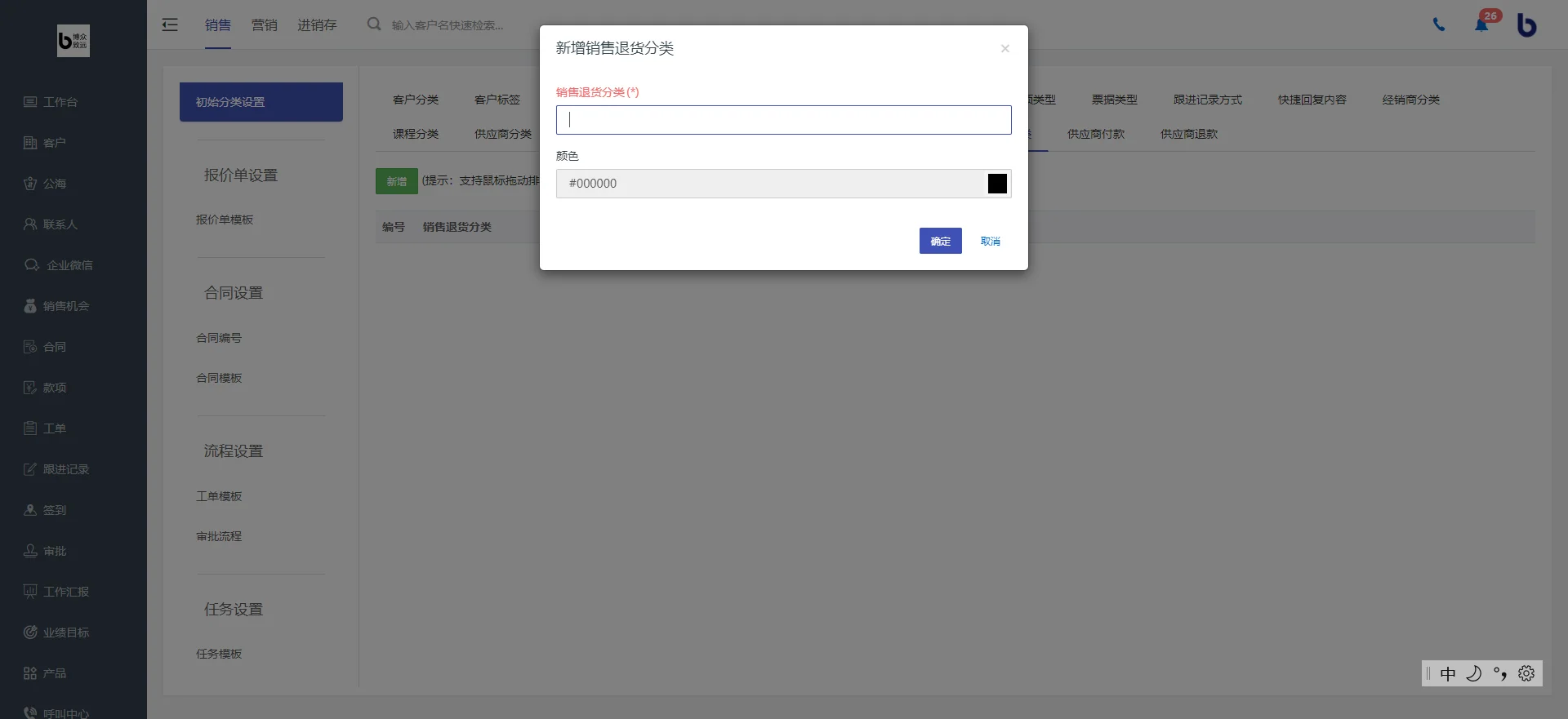The height and width of the screenshot is (719, 1568).
Task: Open 联系人 in the sidebar
Action: [51, 224]
